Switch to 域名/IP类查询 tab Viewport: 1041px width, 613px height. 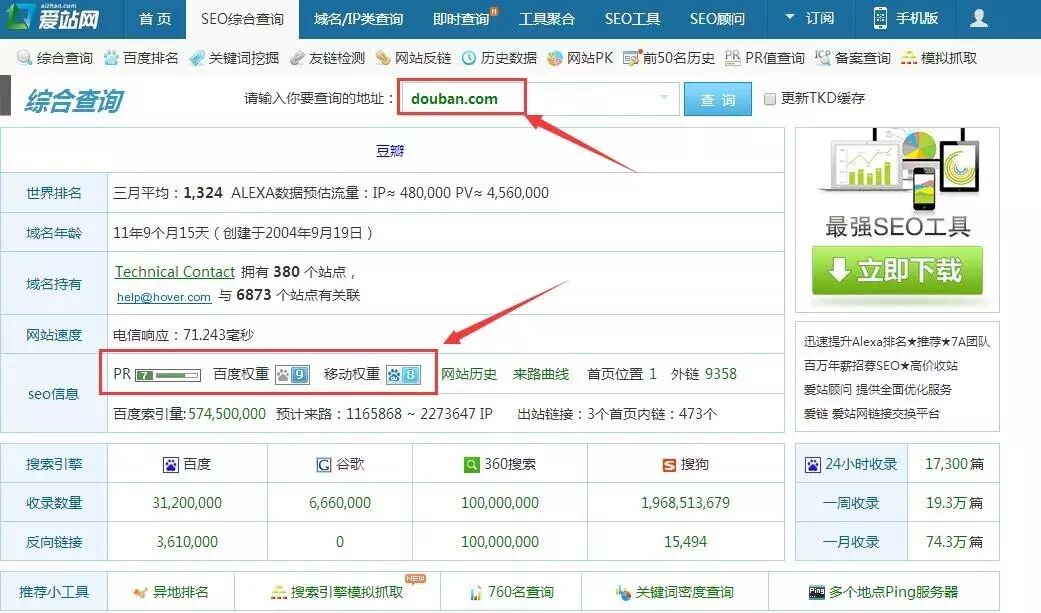pyautogui.click(x=359, y=19)
